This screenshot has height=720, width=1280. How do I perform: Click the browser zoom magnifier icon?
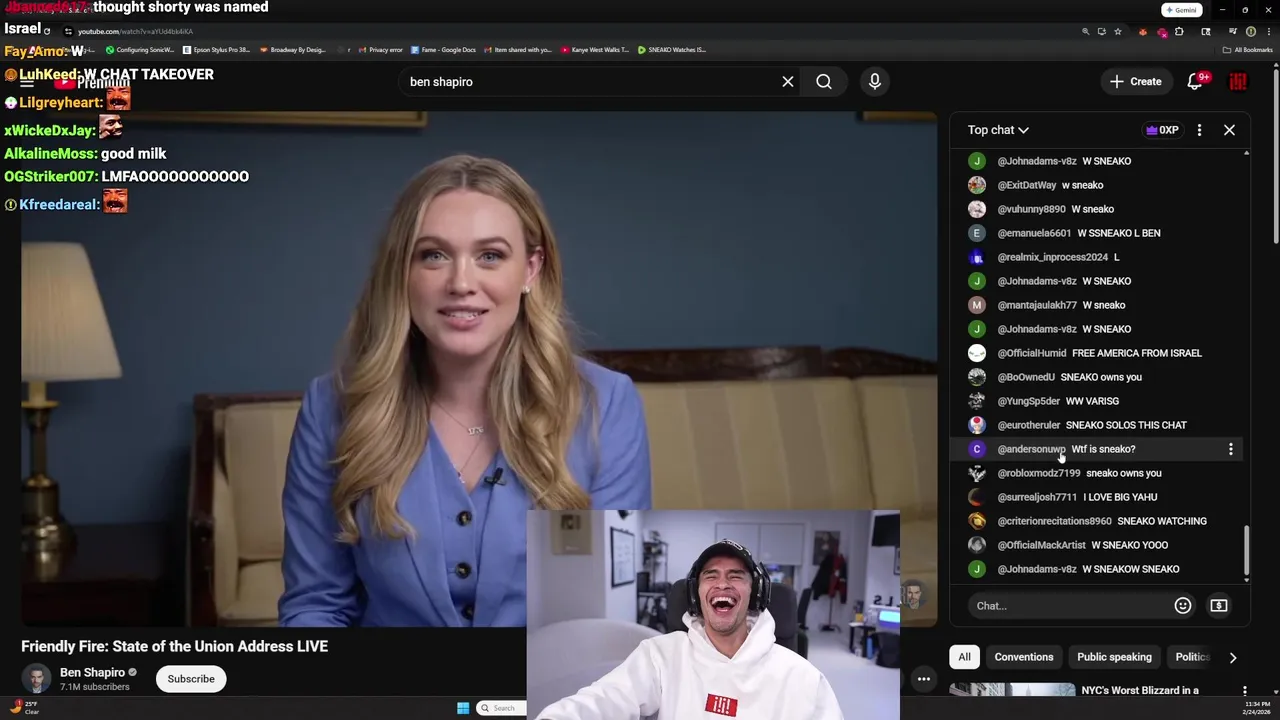1086,32
